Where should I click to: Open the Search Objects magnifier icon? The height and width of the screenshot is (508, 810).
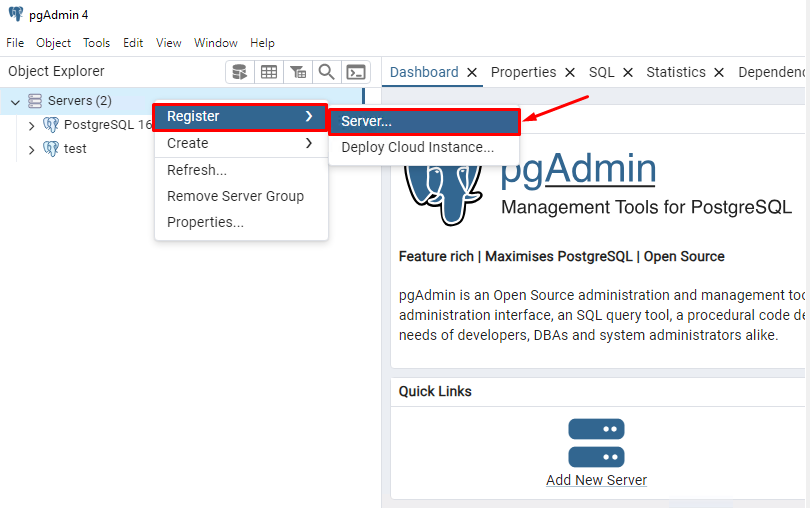click(x=326, y=72)
